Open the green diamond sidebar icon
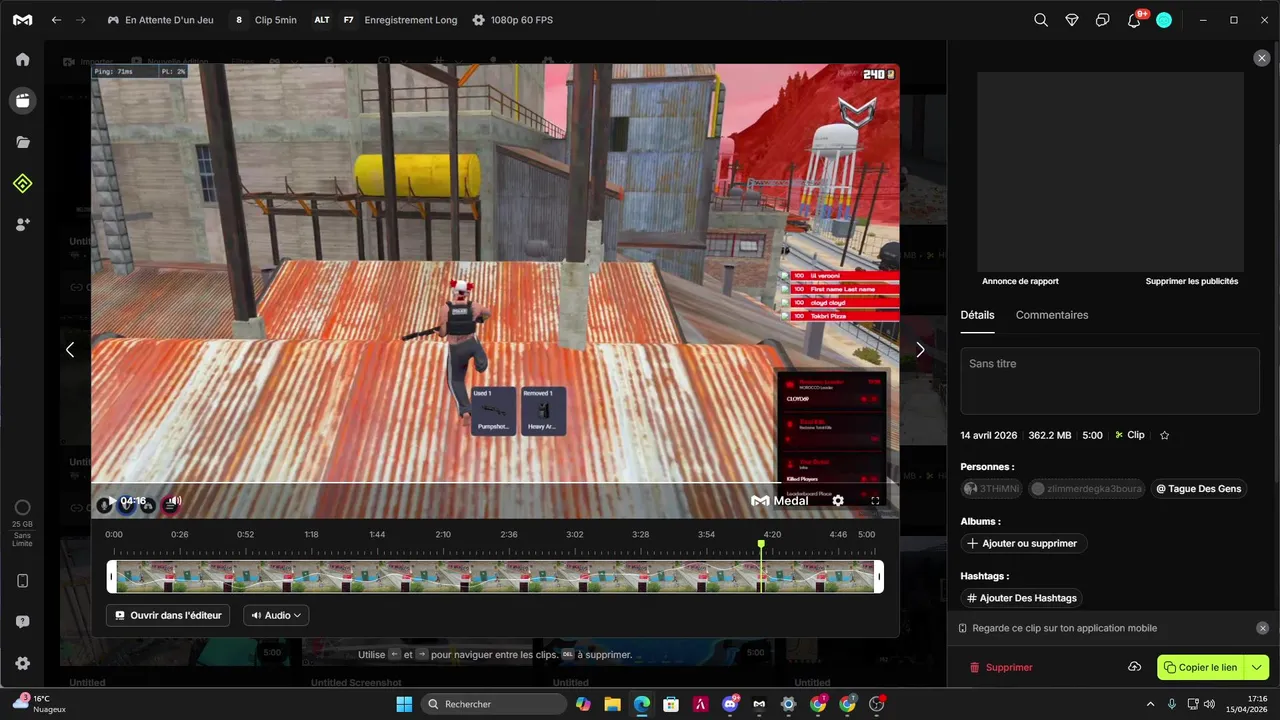The height and width of the screenshot is (720, 1280). coord(22,183)
